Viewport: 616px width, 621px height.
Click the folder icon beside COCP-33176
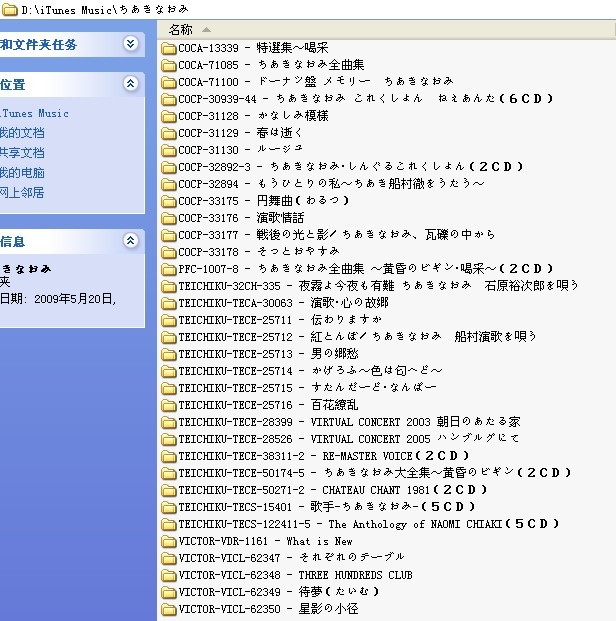coord(169,219)
